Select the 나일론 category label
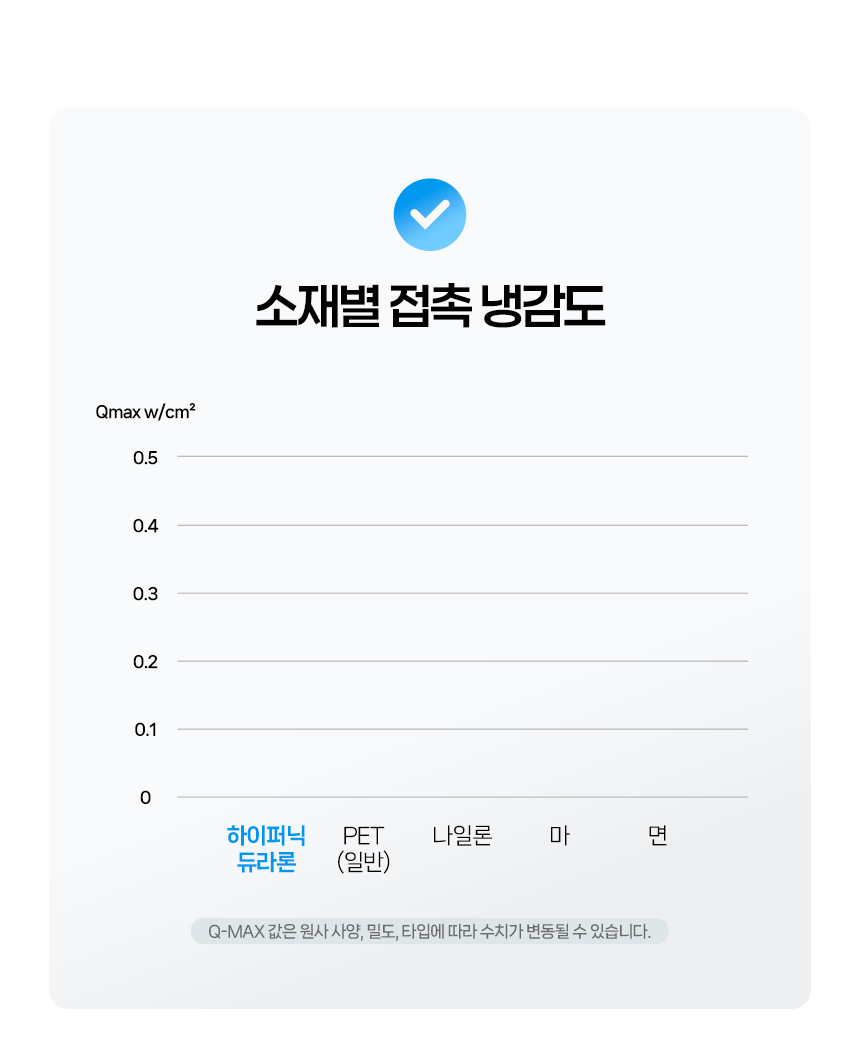Viewport: 860px width, 1044px height. point(462,835)
